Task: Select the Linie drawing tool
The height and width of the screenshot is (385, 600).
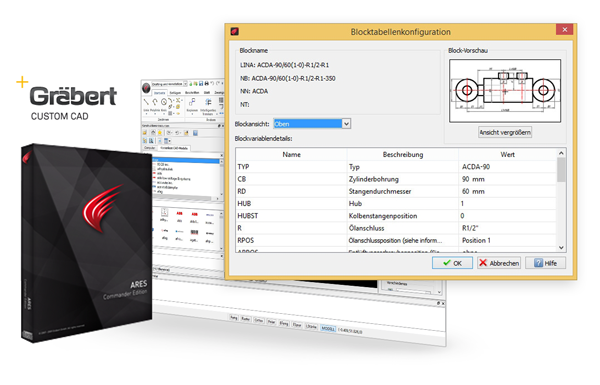Action: coord(146,105)
